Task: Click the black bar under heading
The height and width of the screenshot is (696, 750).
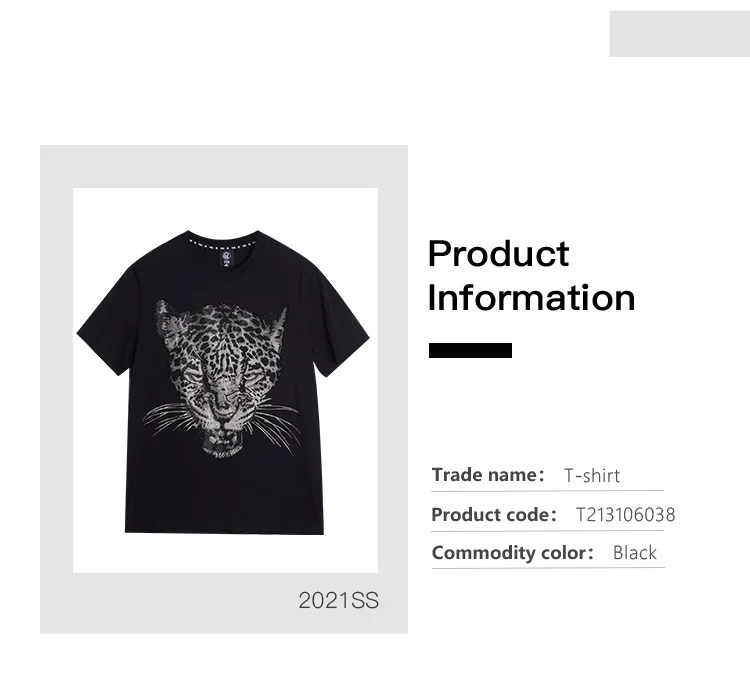Action: (470, 350)
